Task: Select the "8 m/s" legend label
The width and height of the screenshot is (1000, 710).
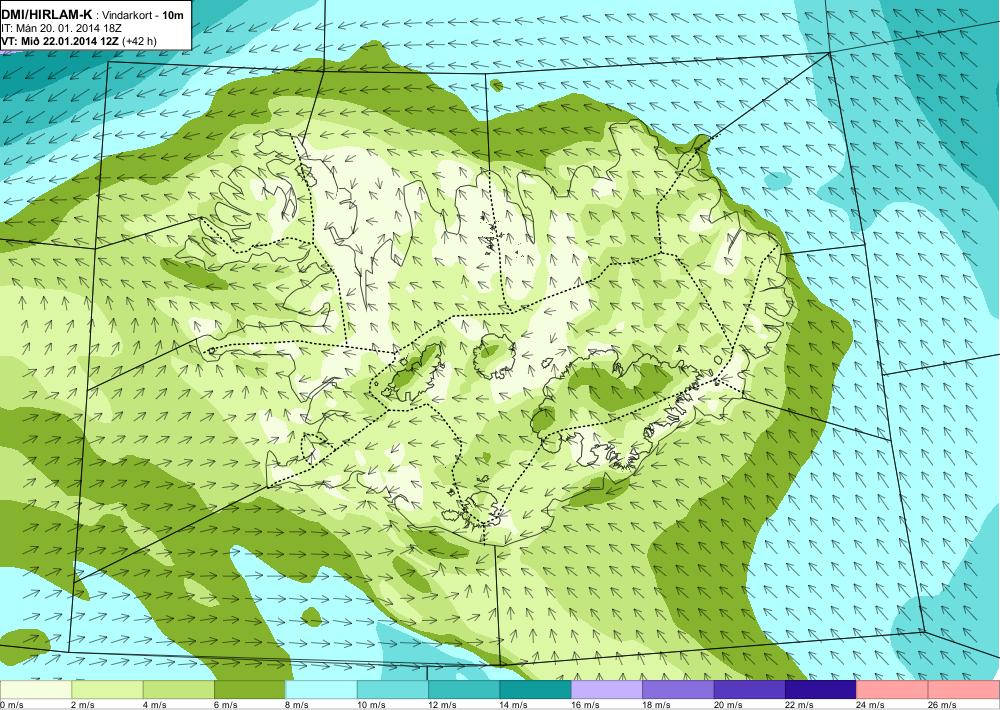Action: [297, 705]
